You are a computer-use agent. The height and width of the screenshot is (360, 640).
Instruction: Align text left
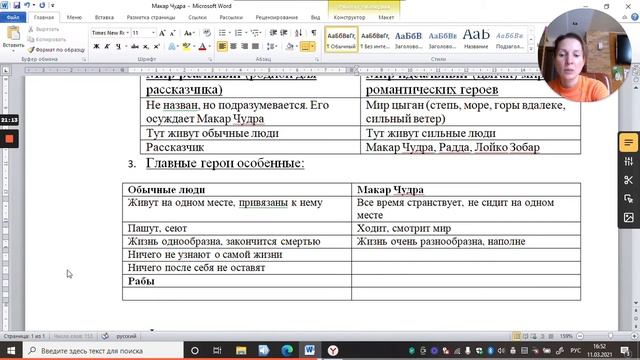tap(222, 47)
